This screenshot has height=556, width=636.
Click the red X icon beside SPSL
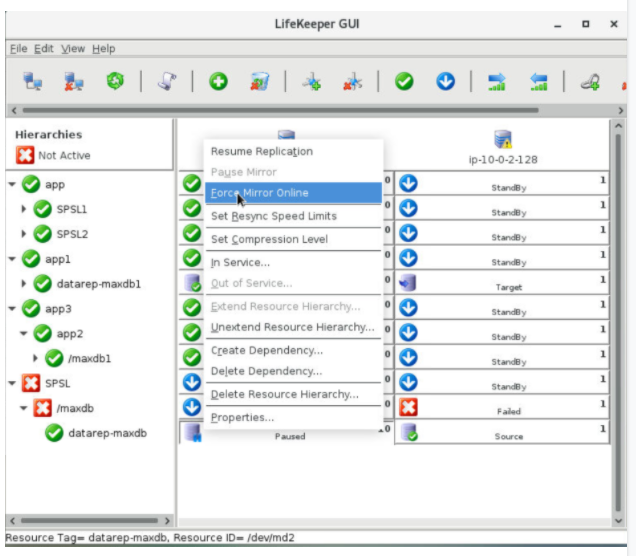point(31,383)
